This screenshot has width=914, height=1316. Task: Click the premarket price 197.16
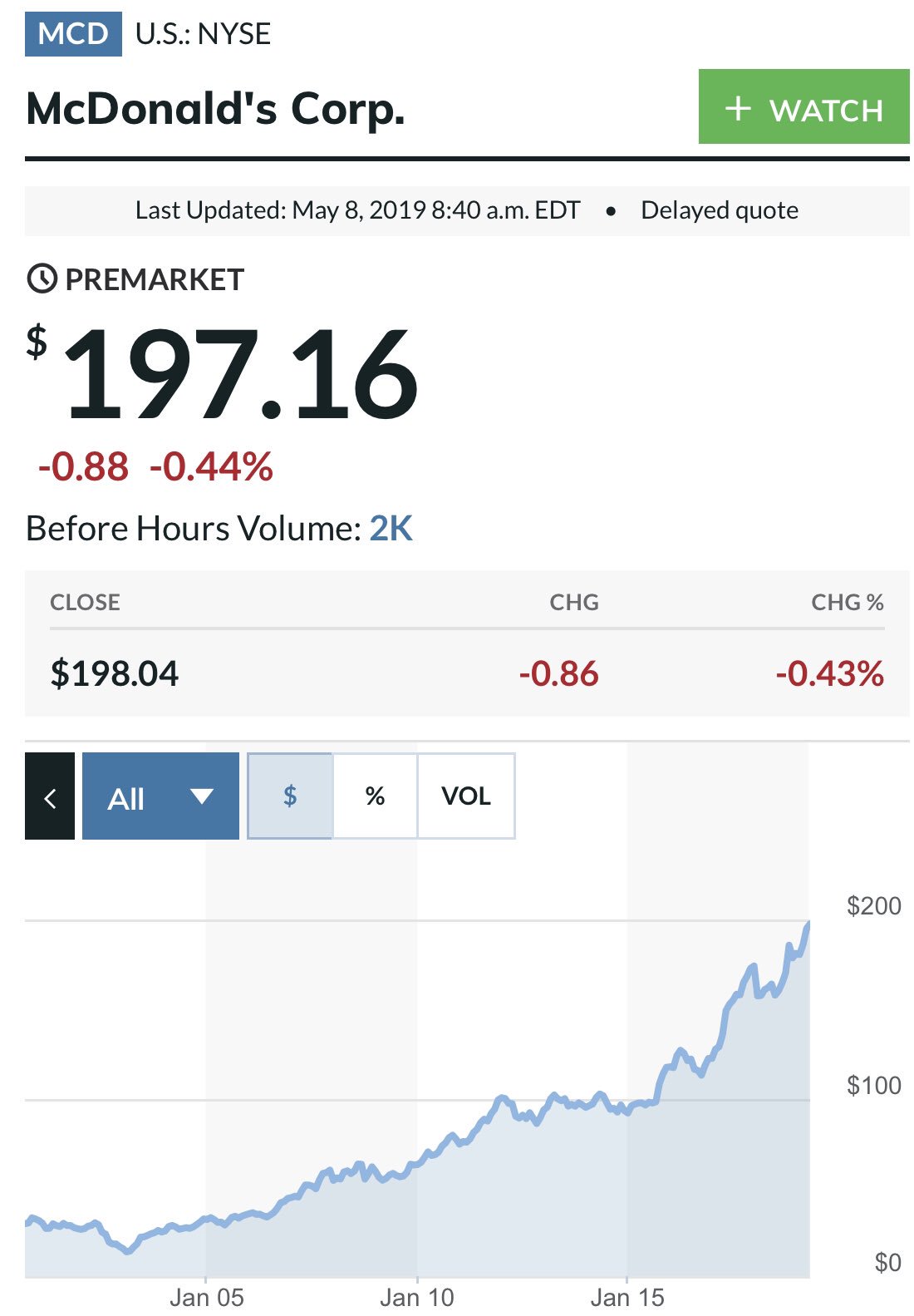click(x=239, y=374)
